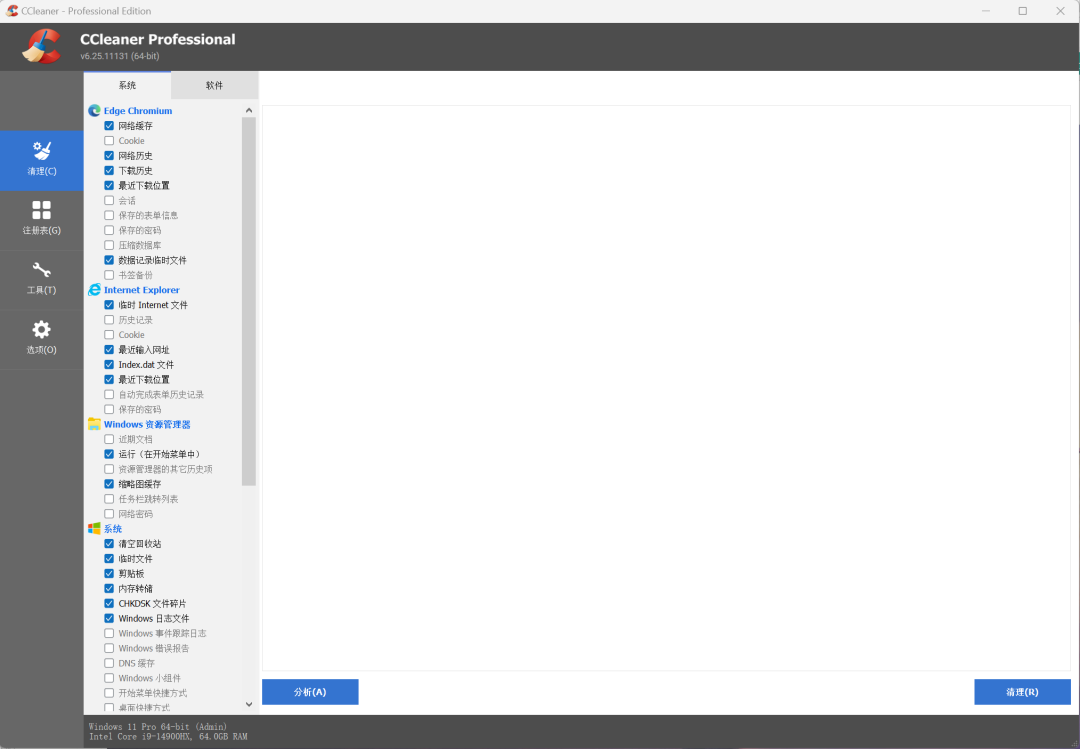Switch to the 系统 tab

click(127, 85)
